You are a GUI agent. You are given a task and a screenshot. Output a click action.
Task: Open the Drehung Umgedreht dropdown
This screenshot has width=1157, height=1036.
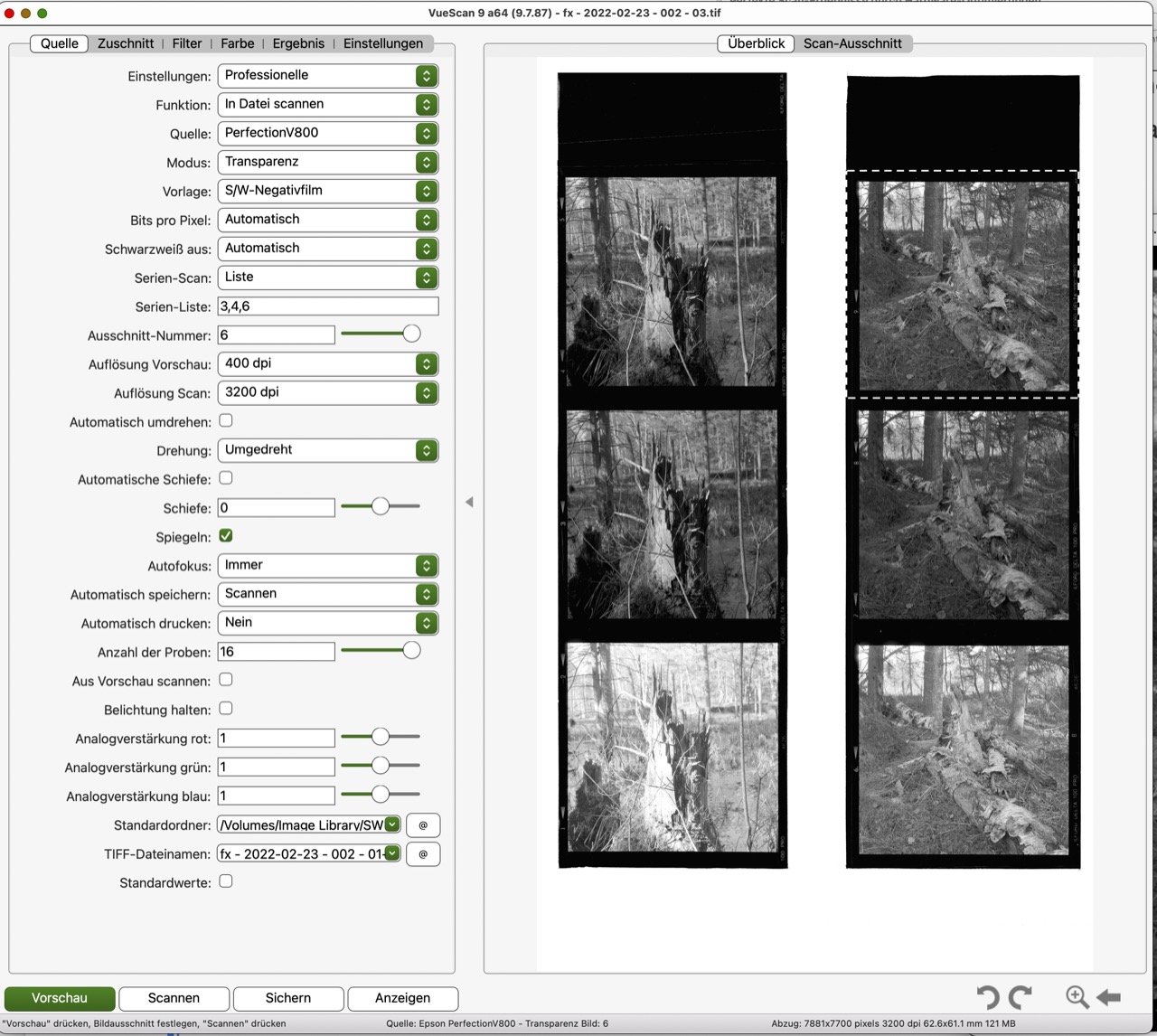328,450
